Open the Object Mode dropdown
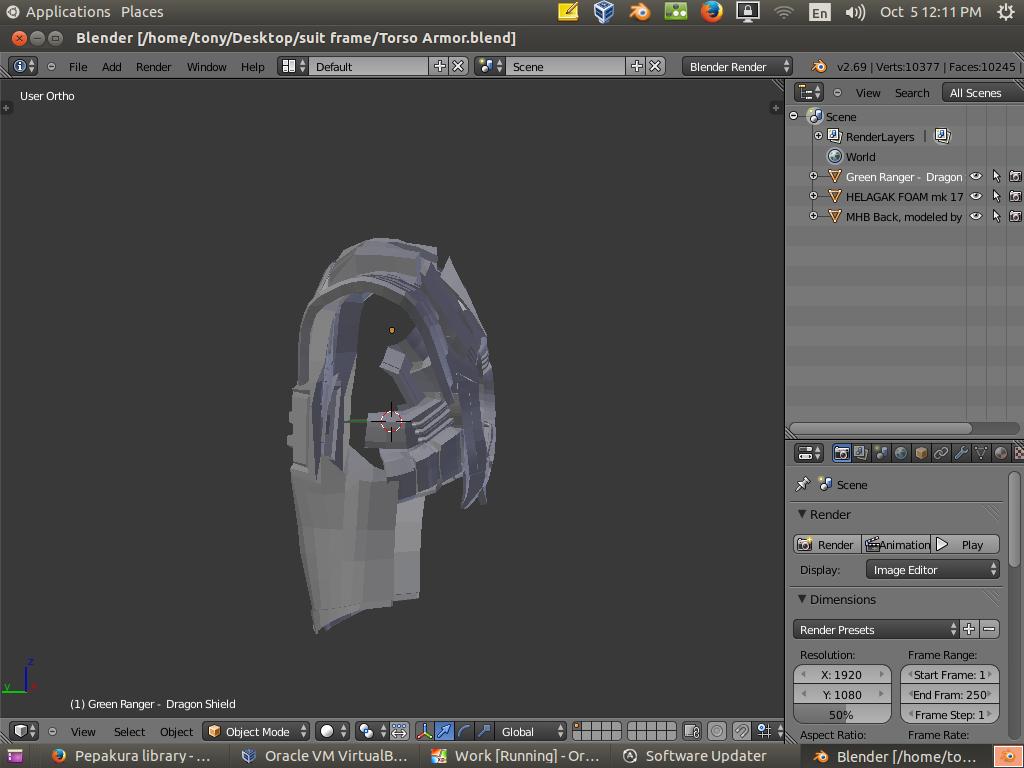 257,731
